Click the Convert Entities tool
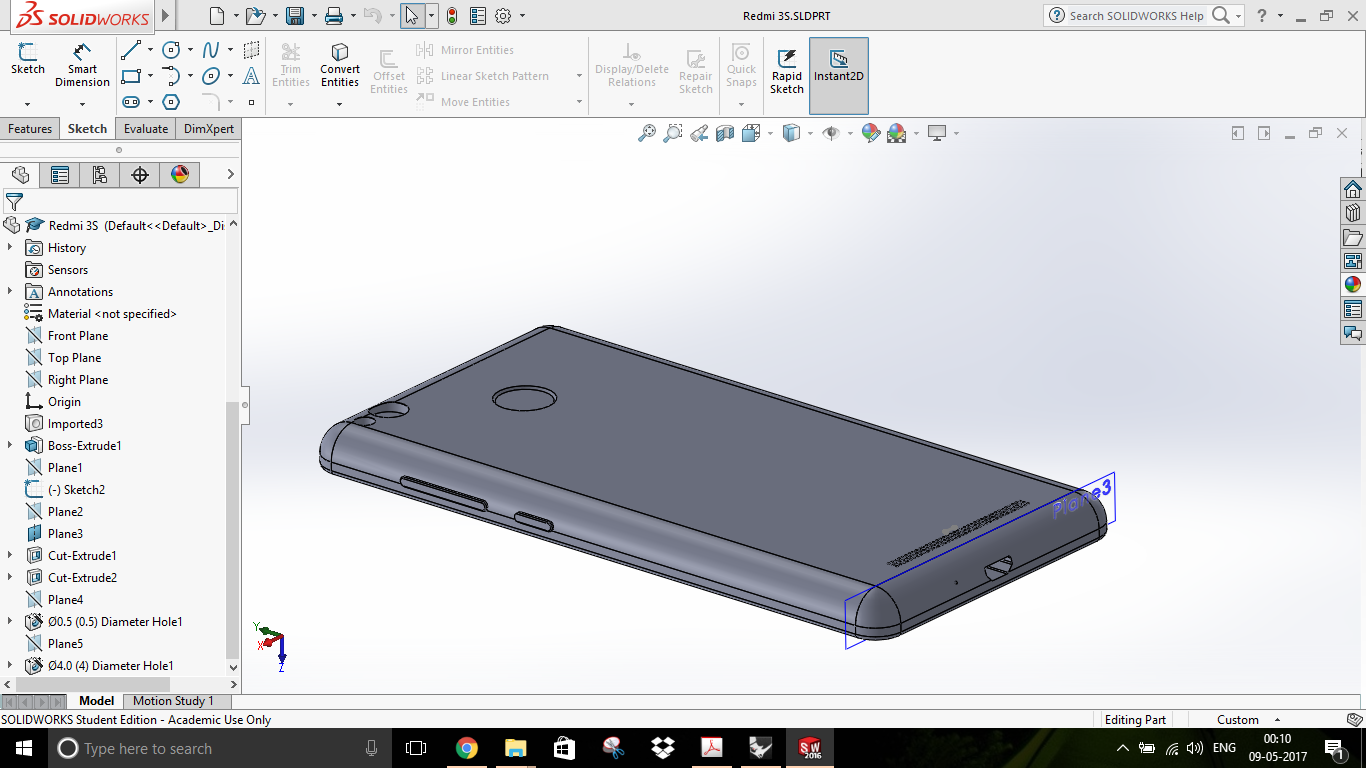This screenshot has width=1366, height=768. [x=340, y=65]
